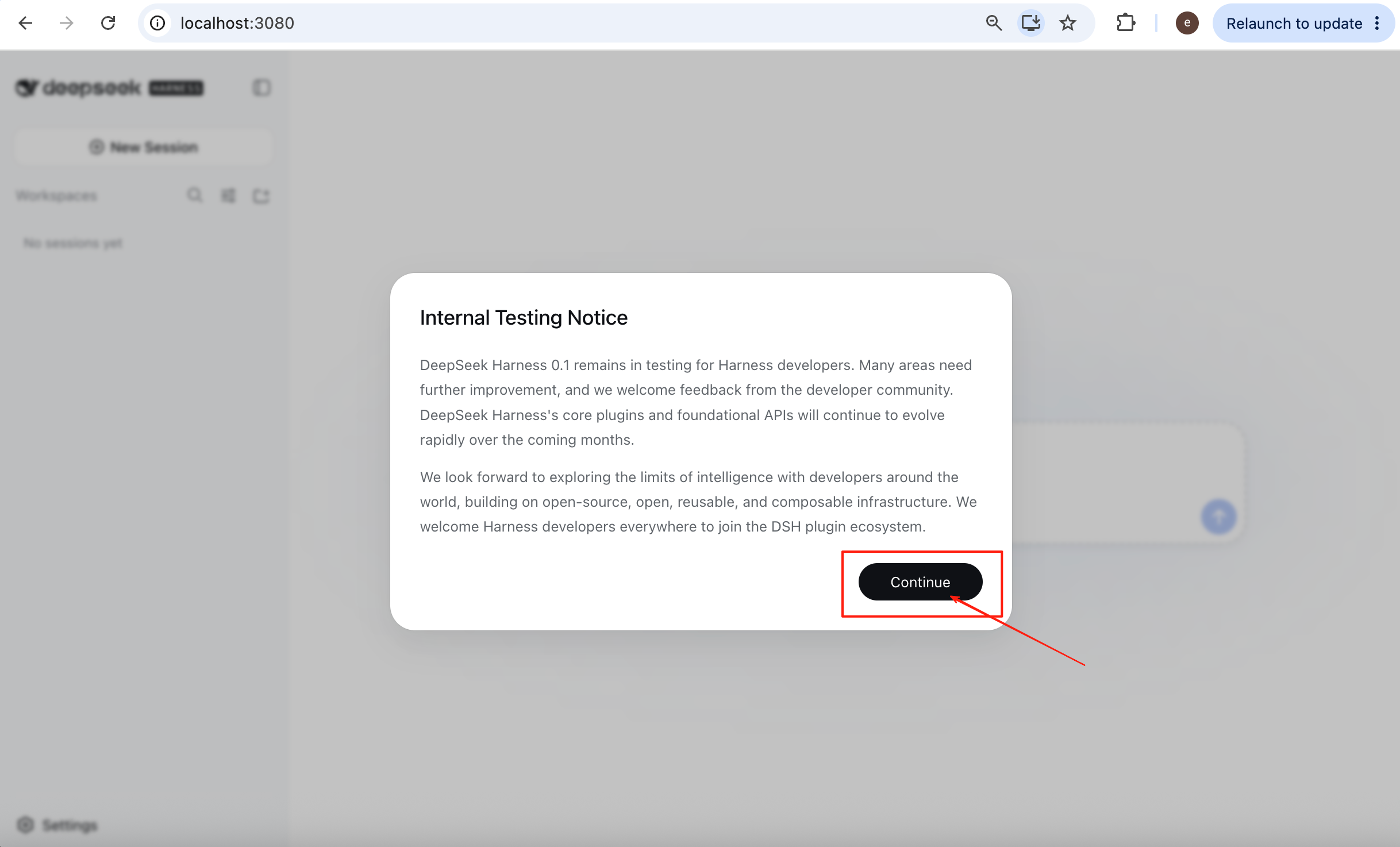Open the profile avatar labeled e
This screenshot has height=847, width=1400.
point(1187,23)
